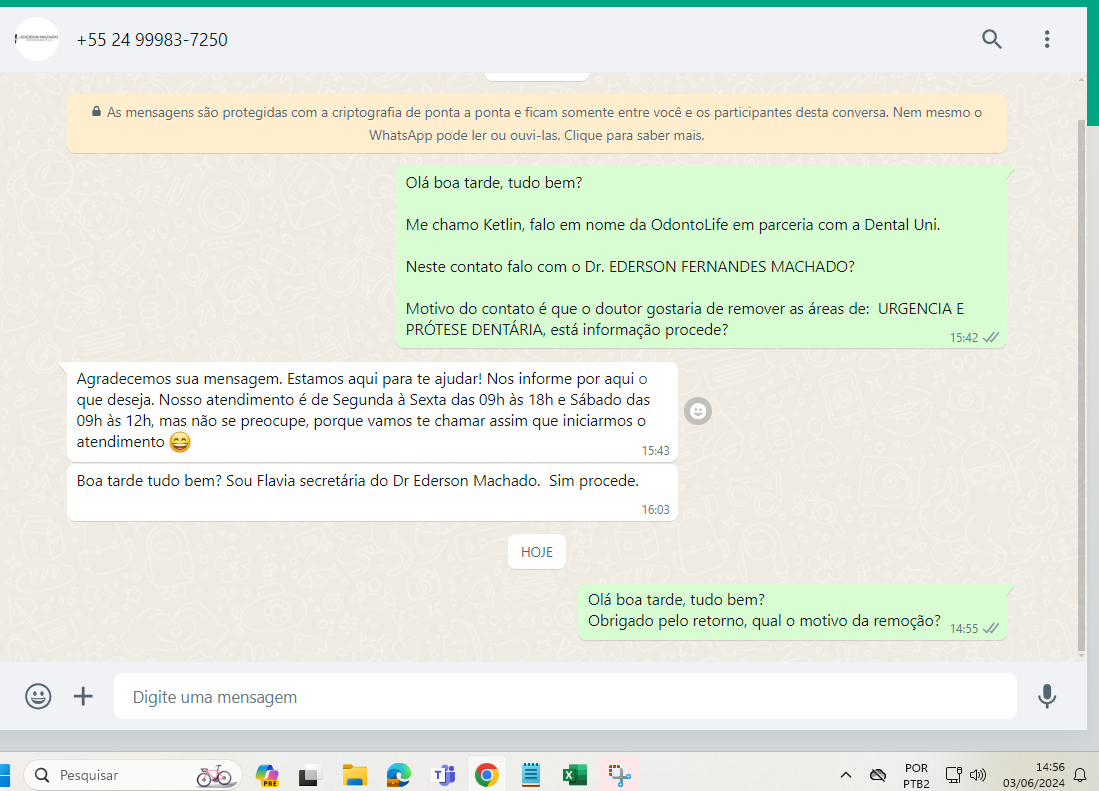Viewport: 1099px width, 791px height.
Task: Open Google Chrome in the taskbar
Action: point(487,775)
